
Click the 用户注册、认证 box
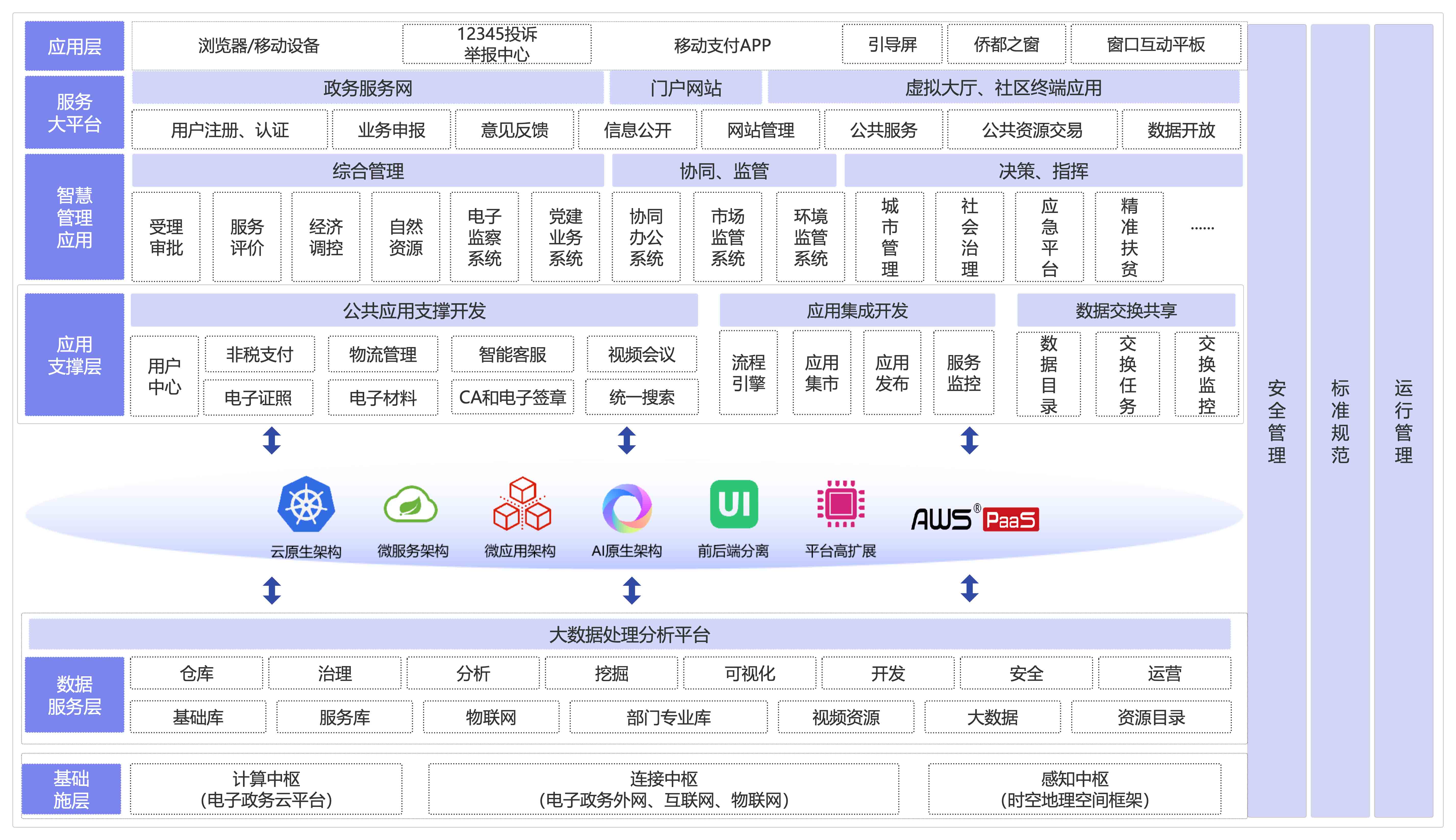coord(230,130)
